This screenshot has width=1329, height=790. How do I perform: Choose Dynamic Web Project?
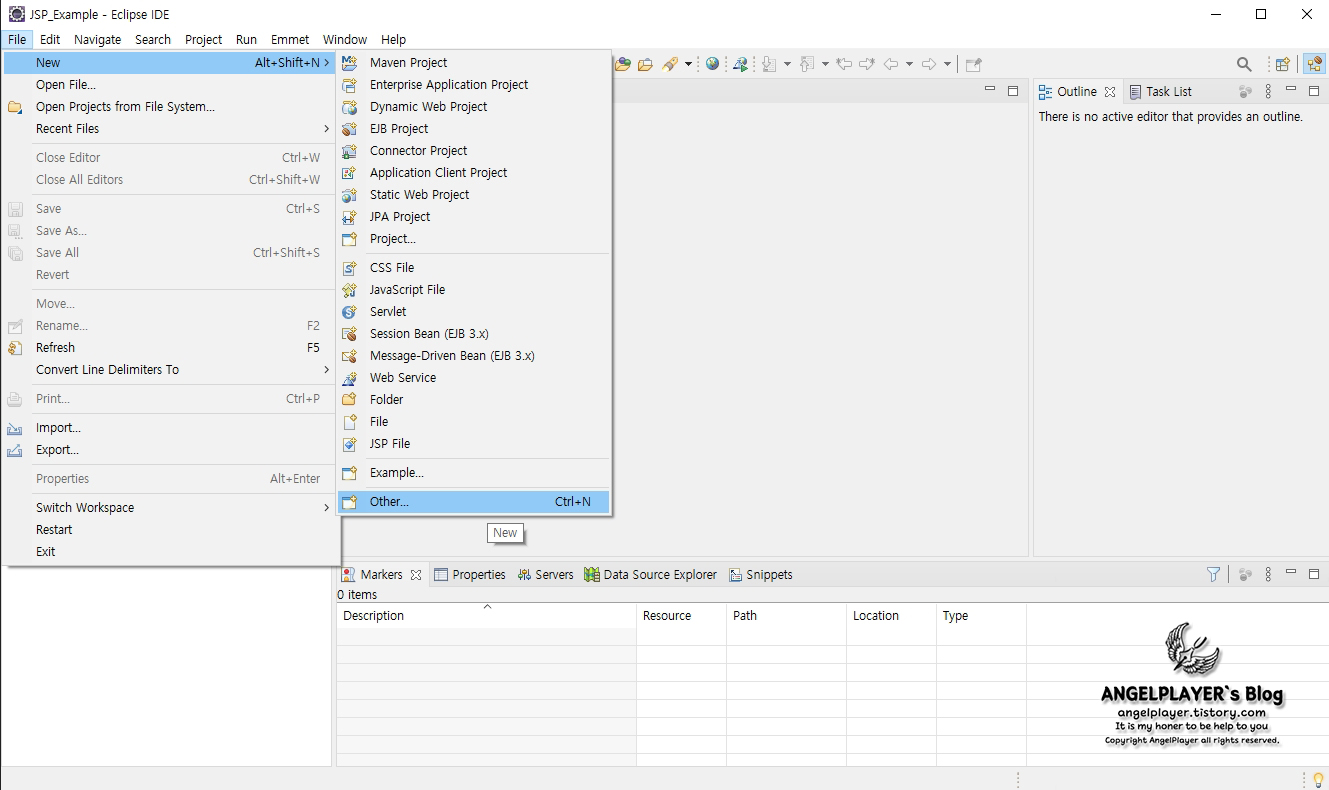point(473,107)
